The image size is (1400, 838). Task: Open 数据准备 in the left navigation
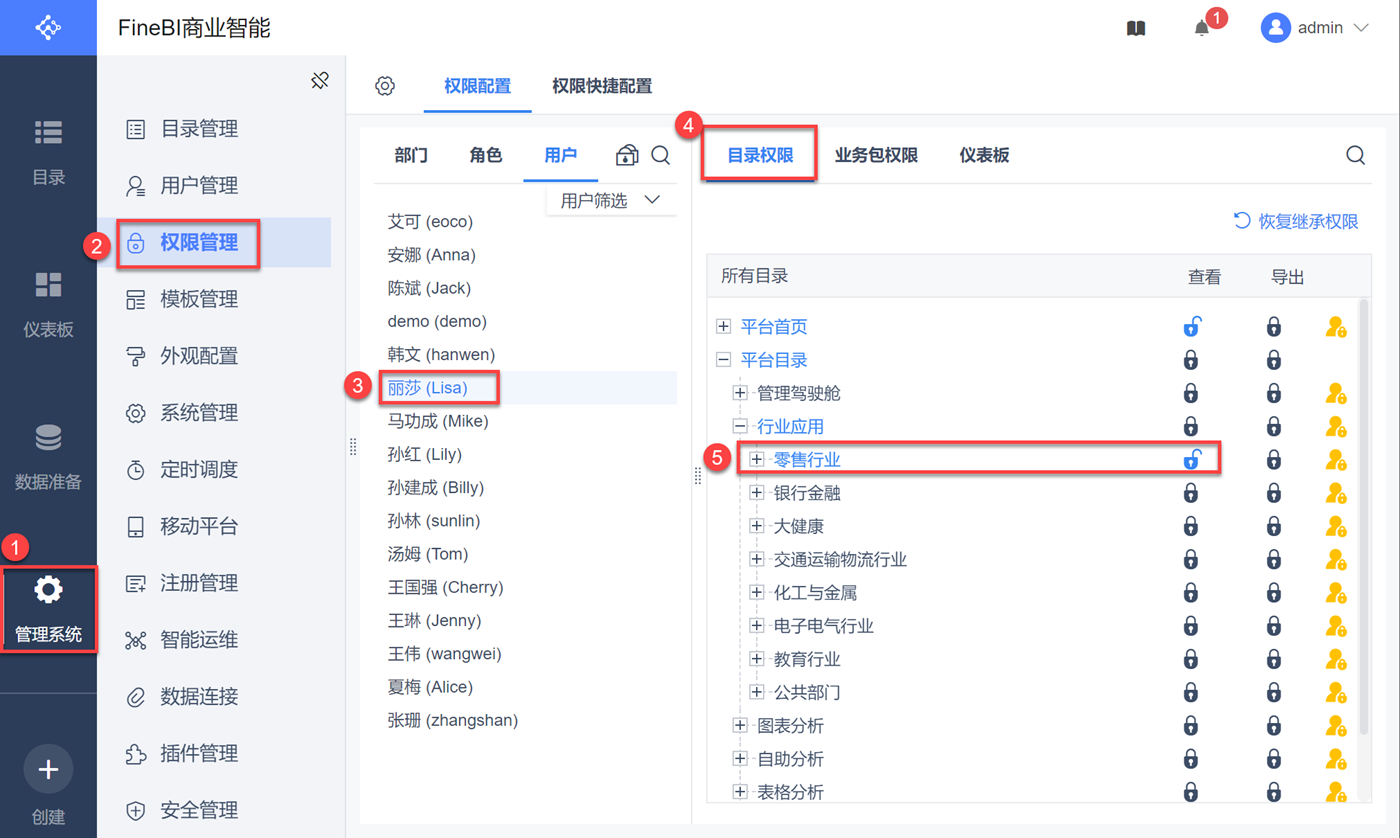(x=48, y=456)
